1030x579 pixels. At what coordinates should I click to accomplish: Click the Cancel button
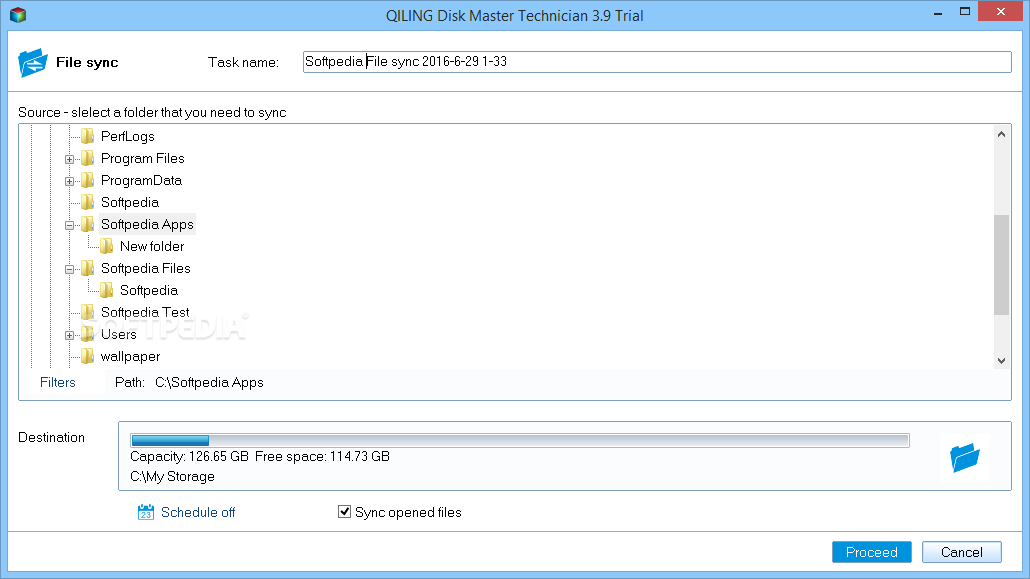point(962,552)
